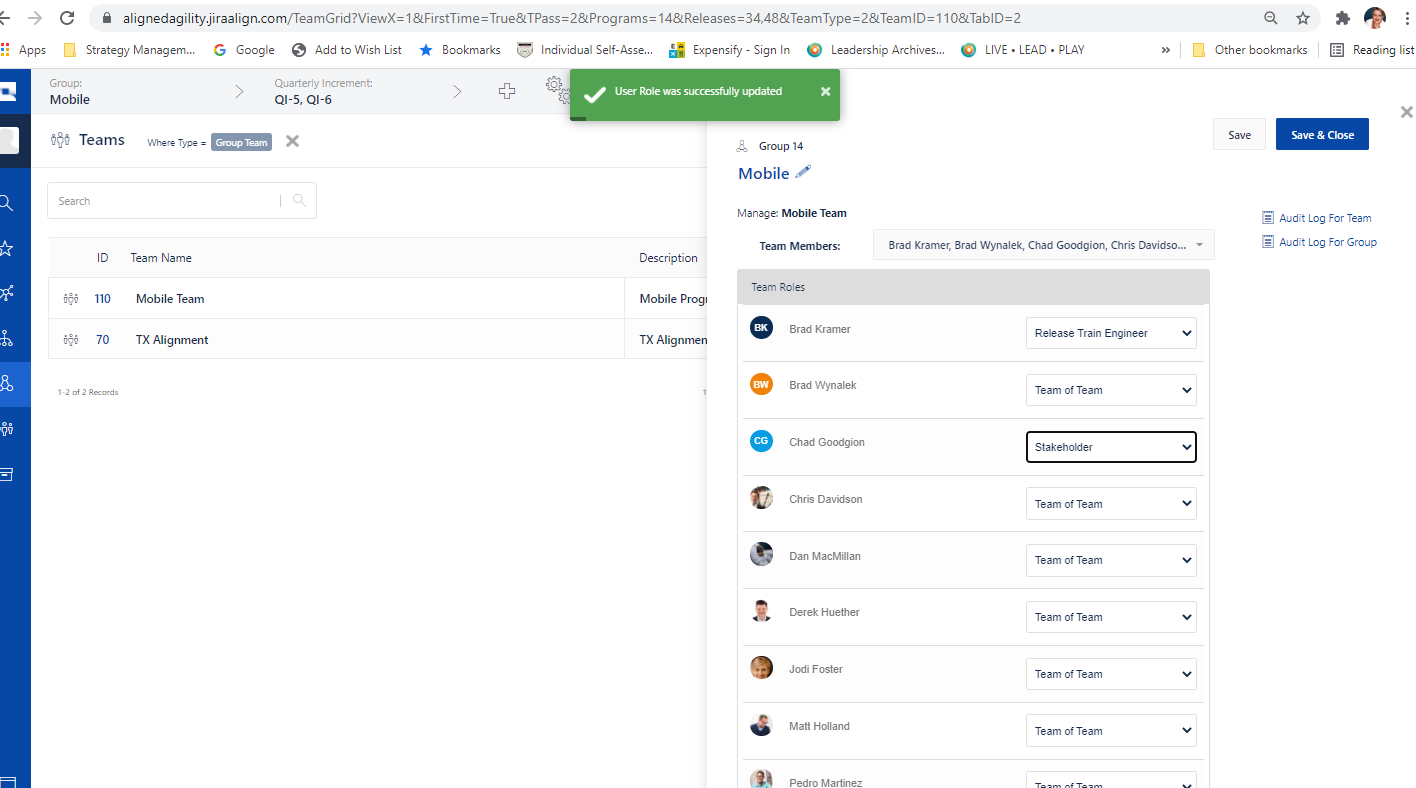The width and height of the screenshot is (1416, 788).
Task: Open the highlighted Teams icon in sidebar
Action: [8, 382]
